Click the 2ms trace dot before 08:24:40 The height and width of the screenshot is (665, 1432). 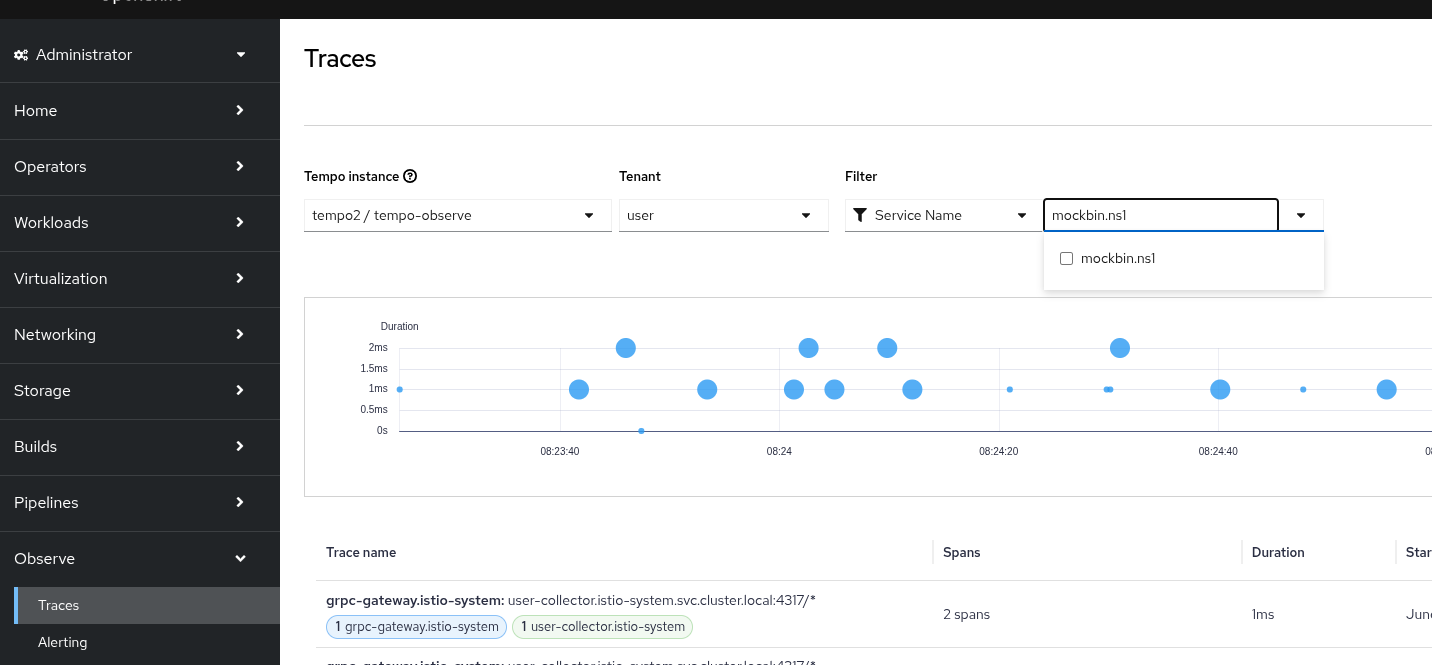pos(1120,348)
